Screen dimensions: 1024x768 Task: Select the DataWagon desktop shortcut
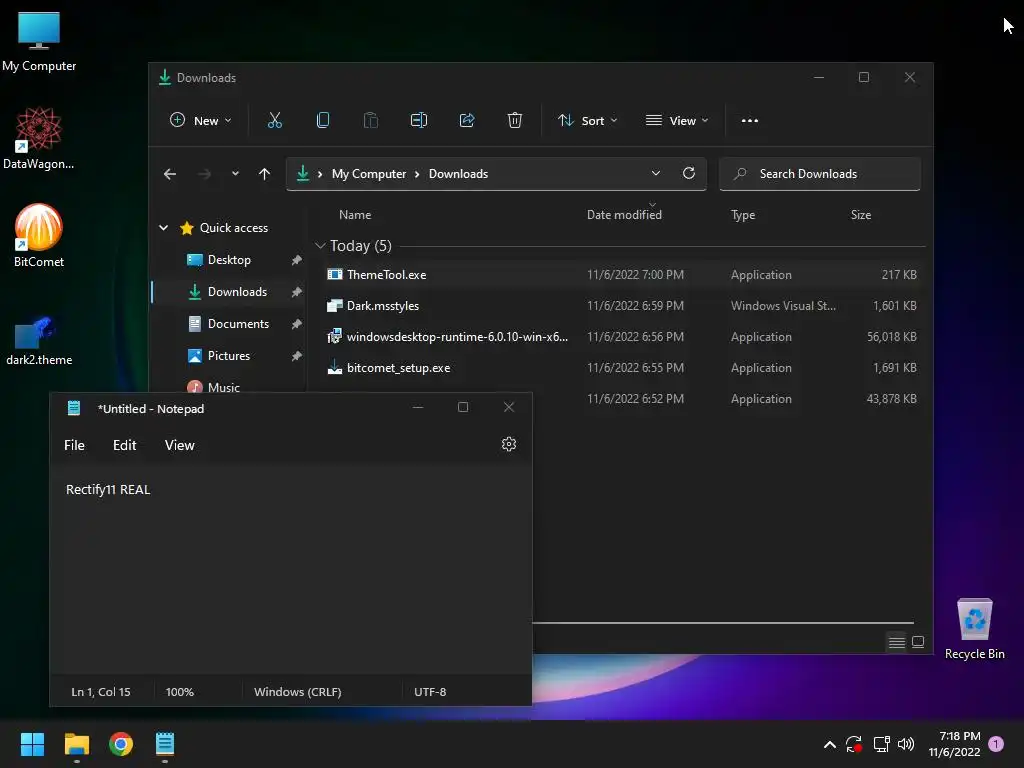point(39,139)
